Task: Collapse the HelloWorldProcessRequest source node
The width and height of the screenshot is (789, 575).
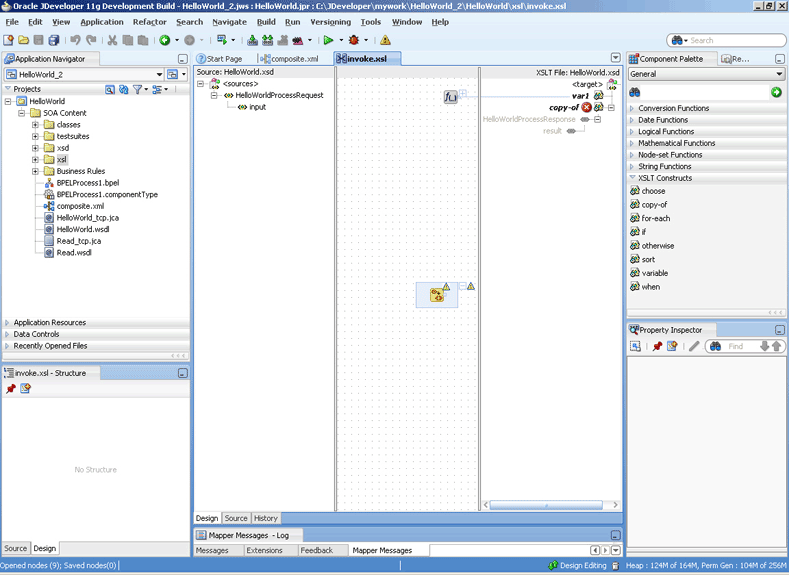Action: [x=214, y=95]
